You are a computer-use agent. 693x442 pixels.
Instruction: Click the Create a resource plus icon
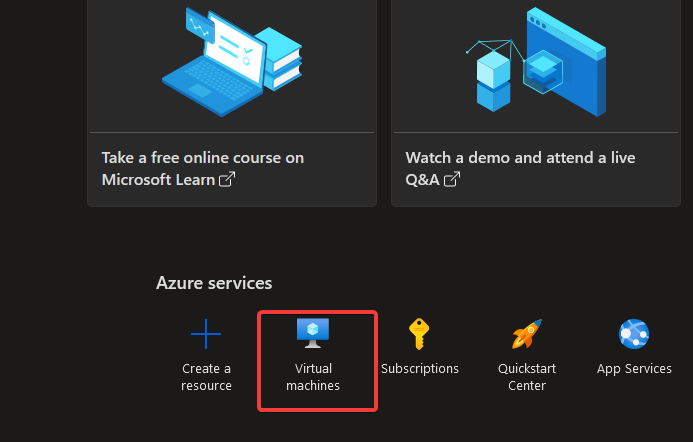206,334
